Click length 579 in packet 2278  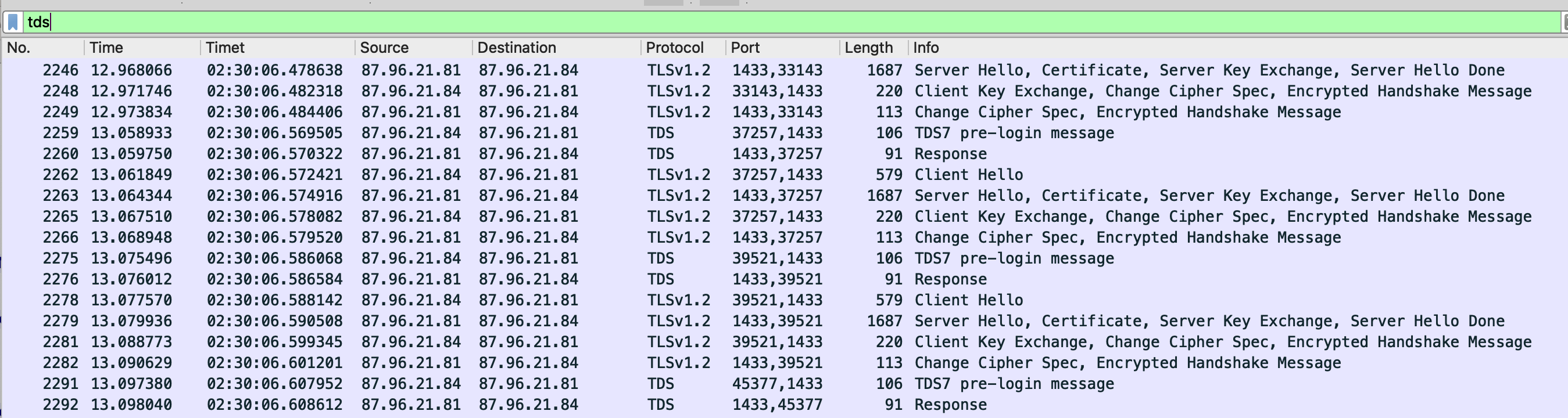tap(889, 300)
